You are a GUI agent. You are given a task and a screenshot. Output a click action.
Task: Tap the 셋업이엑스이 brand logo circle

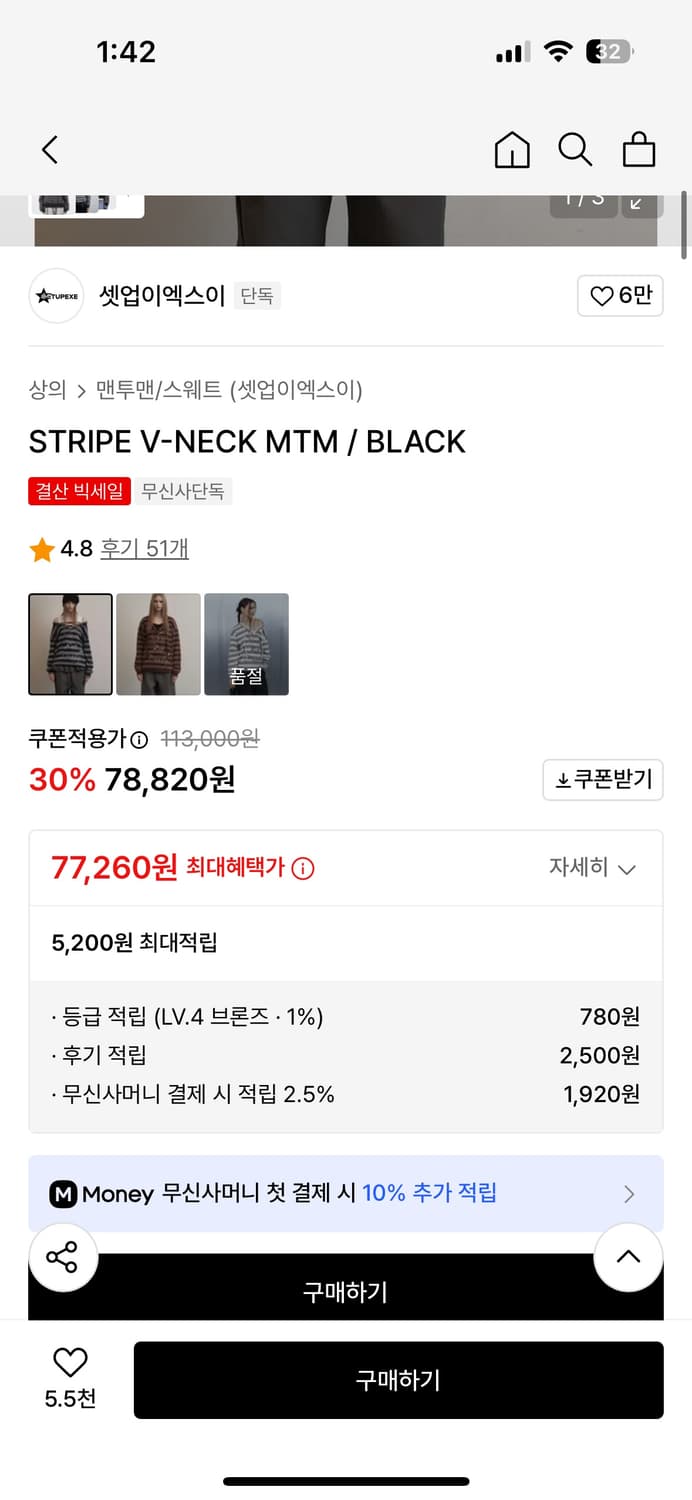coord(56,296)
